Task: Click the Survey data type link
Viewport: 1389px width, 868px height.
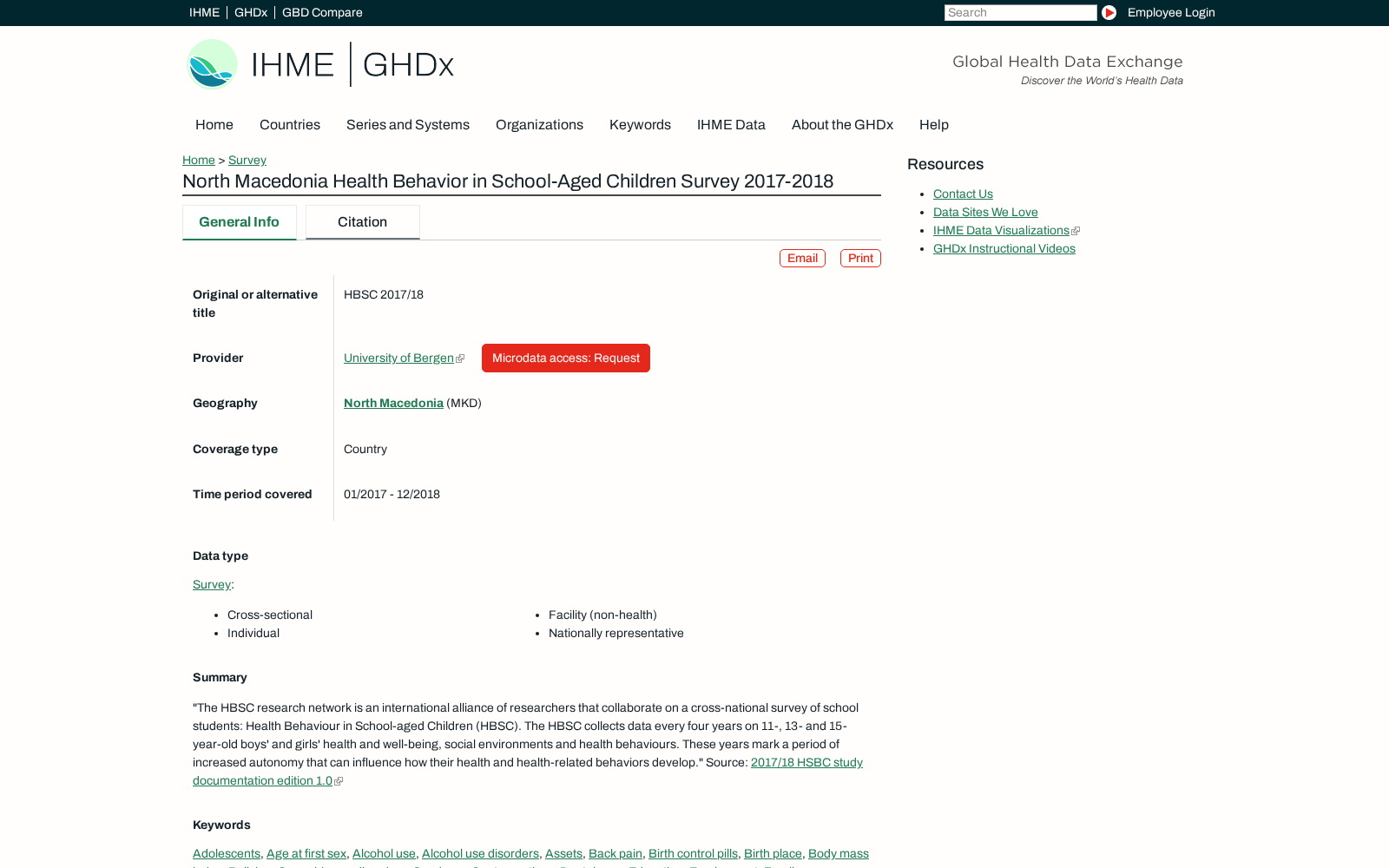Action: pos(212,584)
